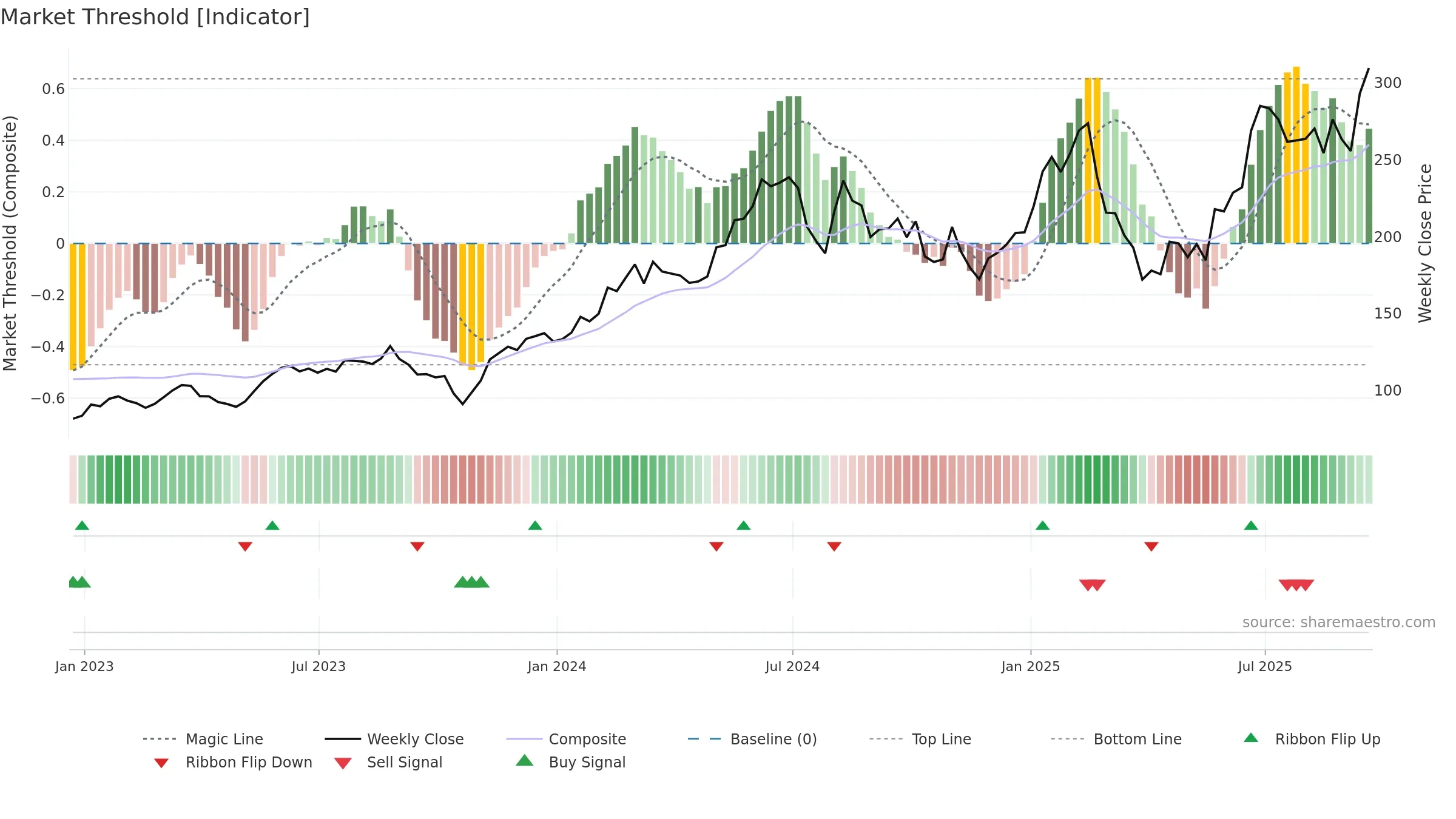
Task: Click the Jan 2023 x-axis label
Action: 84,667
